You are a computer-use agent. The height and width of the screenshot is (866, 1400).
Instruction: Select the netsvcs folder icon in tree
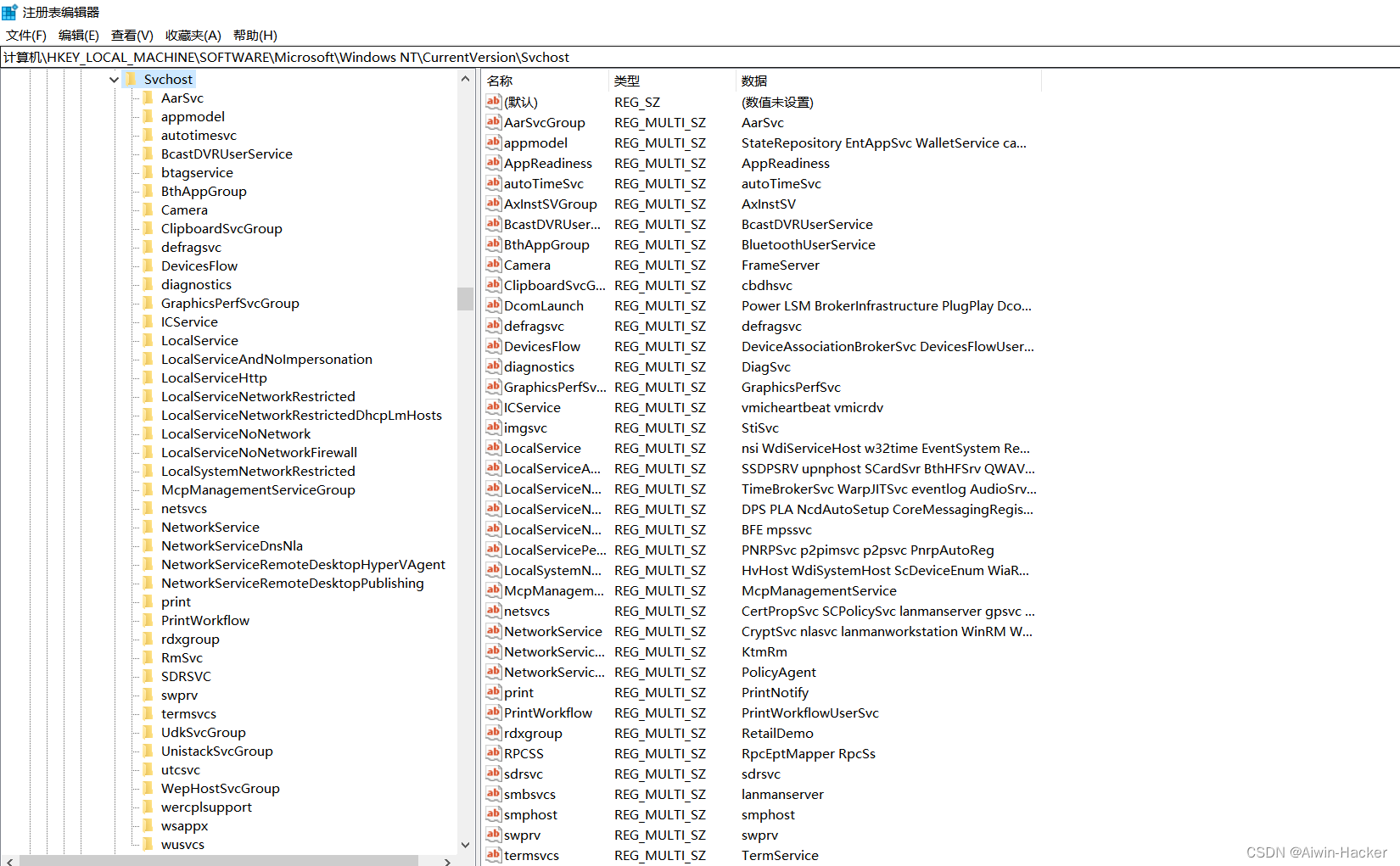[149, 508]
